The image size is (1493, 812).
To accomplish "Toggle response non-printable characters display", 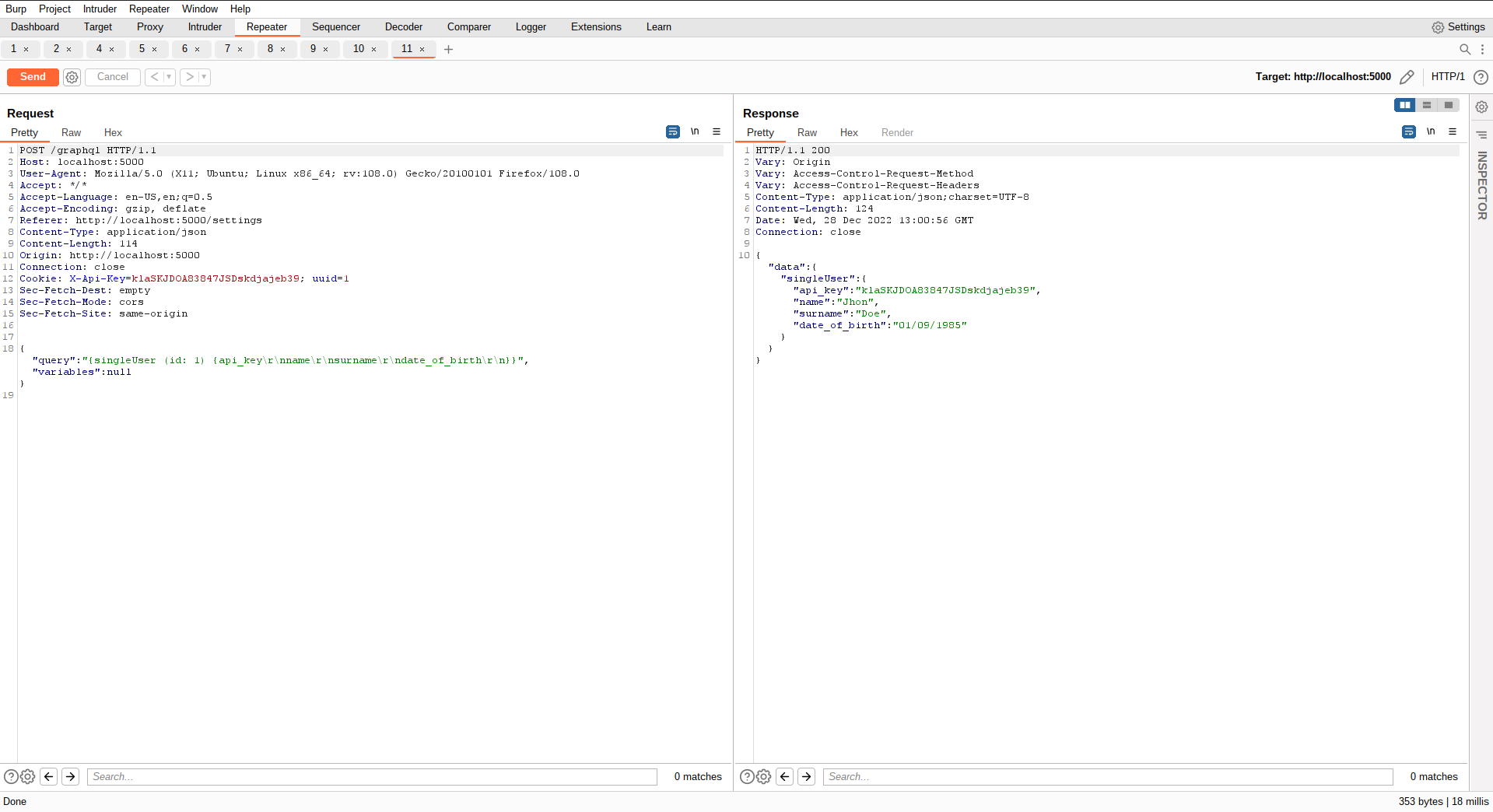I will 1431,131.
